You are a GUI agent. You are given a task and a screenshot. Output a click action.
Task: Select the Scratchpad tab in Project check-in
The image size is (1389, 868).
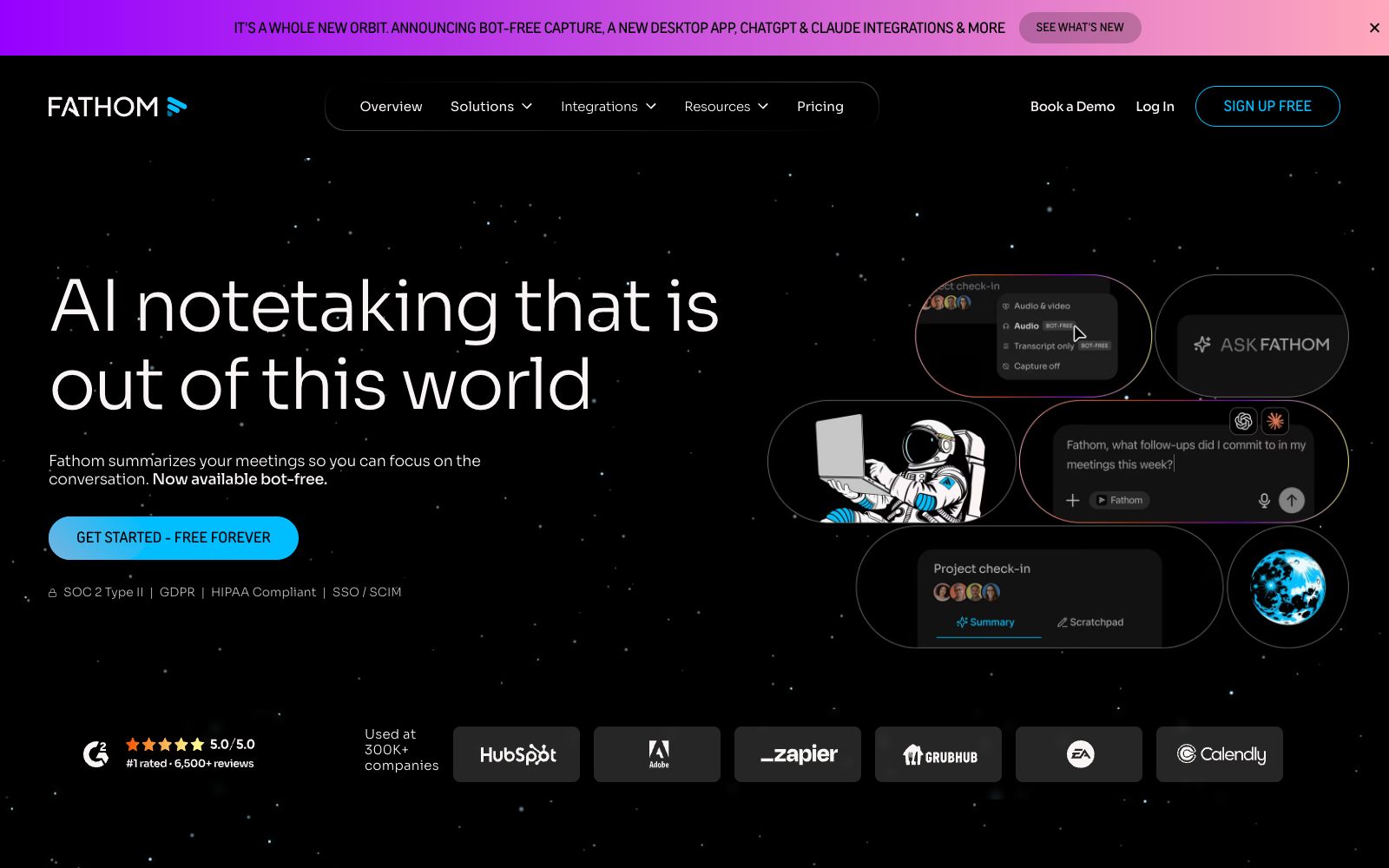click(x=1090, y=622)
